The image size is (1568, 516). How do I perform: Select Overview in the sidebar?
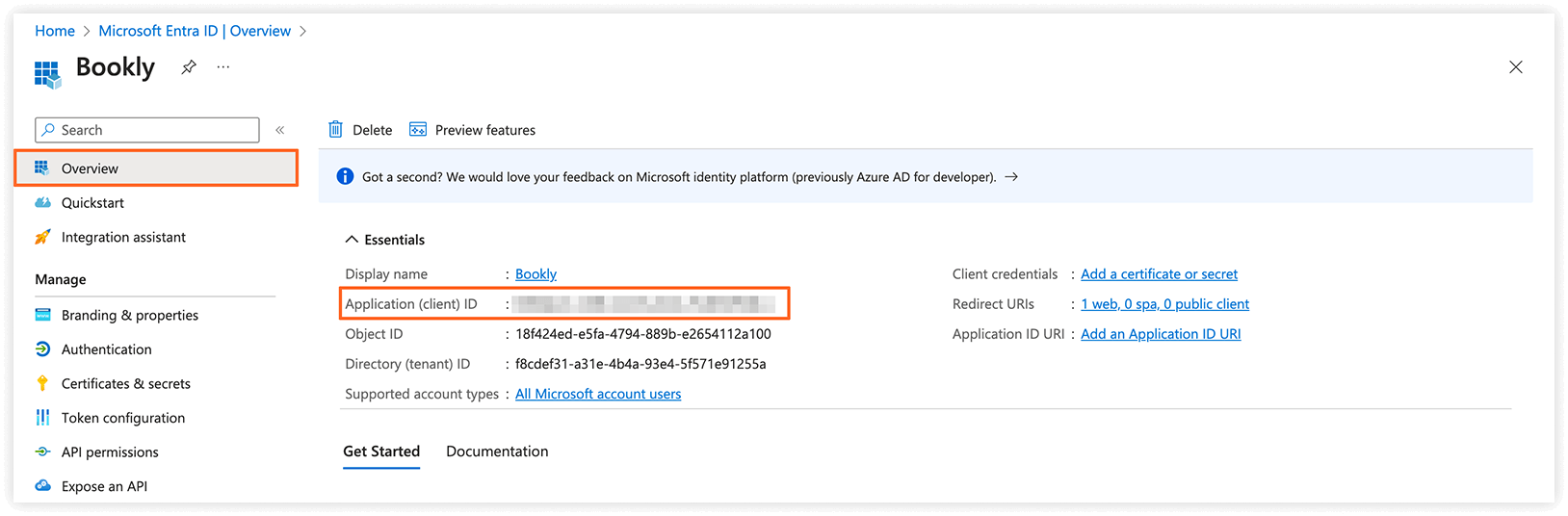coord(156,168)
